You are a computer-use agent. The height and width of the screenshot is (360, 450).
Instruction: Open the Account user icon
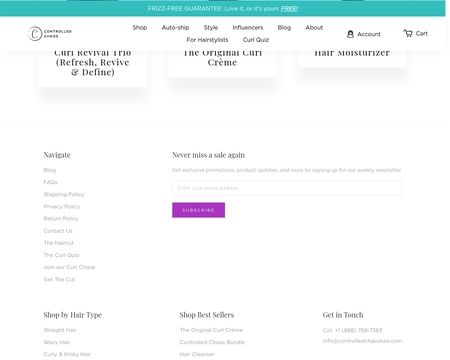pyautogui.click(x=350, y=34)
